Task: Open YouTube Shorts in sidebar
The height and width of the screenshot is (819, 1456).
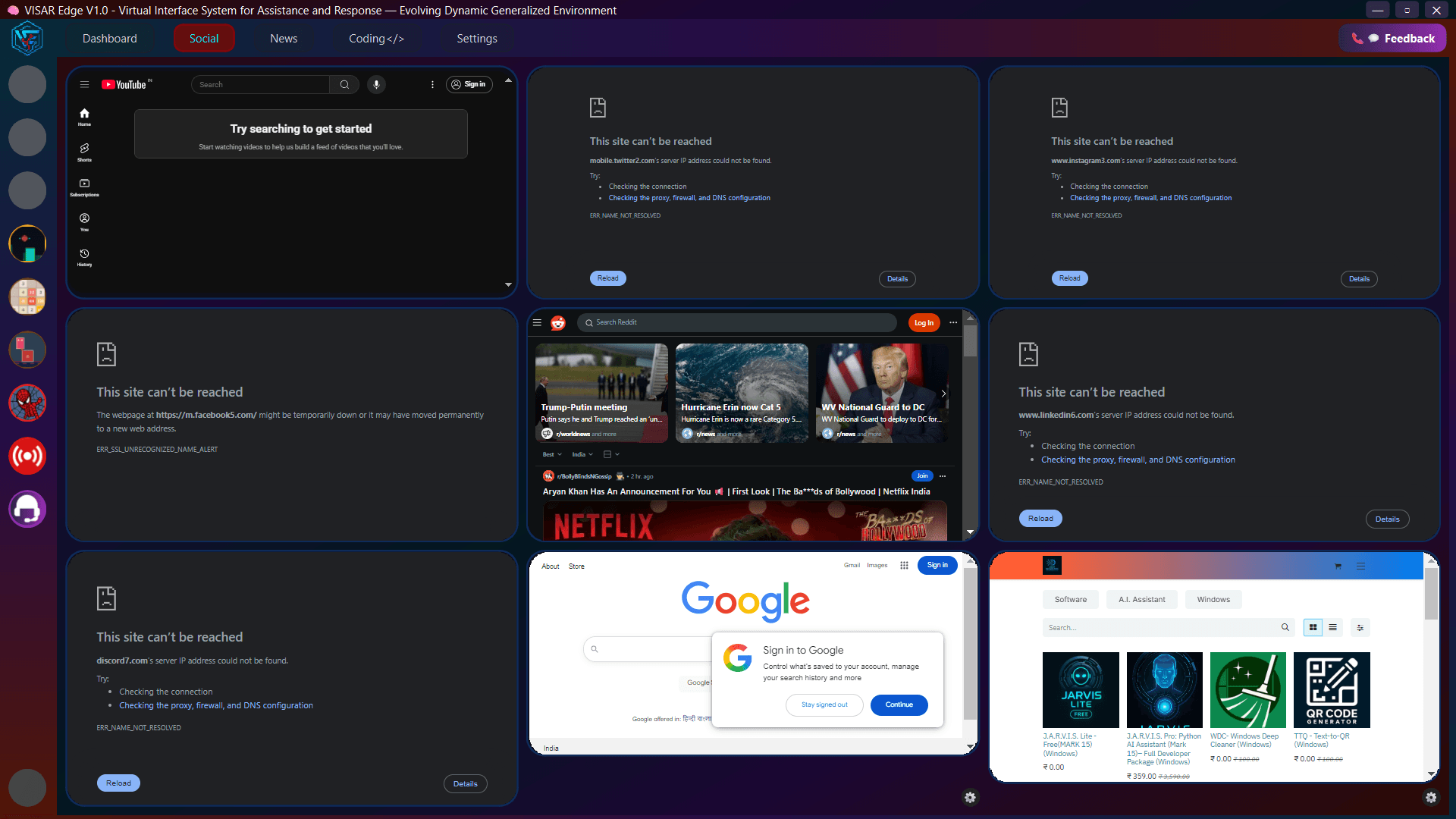Action: click(84, 152)
